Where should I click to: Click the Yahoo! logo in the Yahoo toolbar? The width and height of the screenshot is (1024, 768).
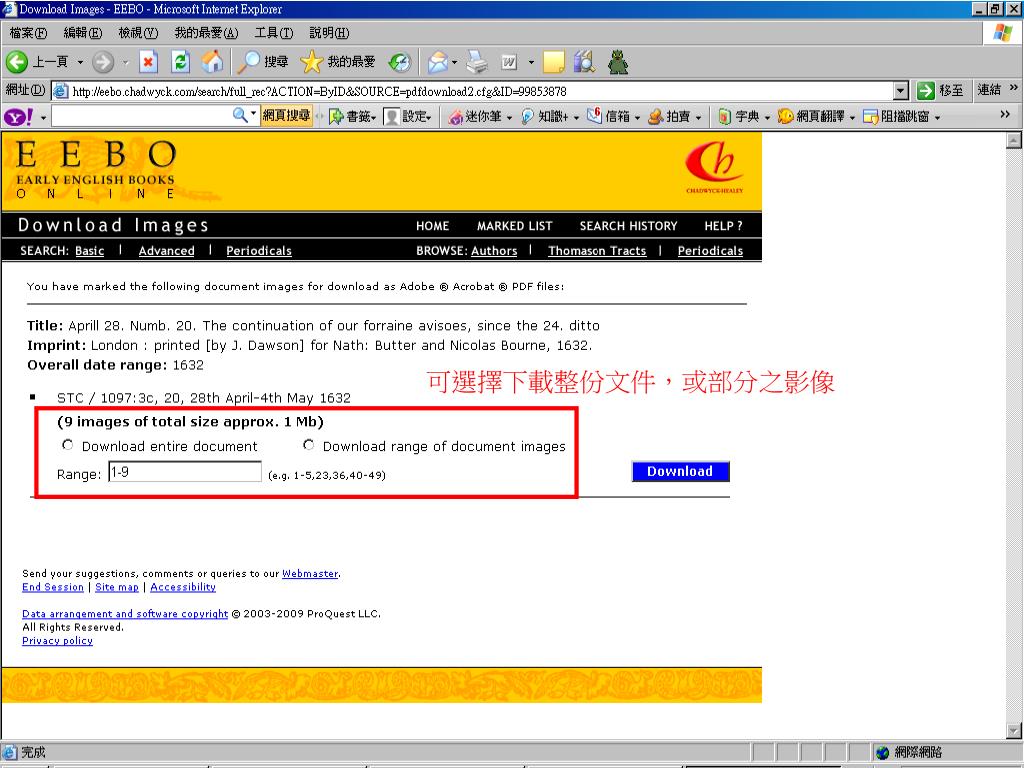[x=18, y=116]
